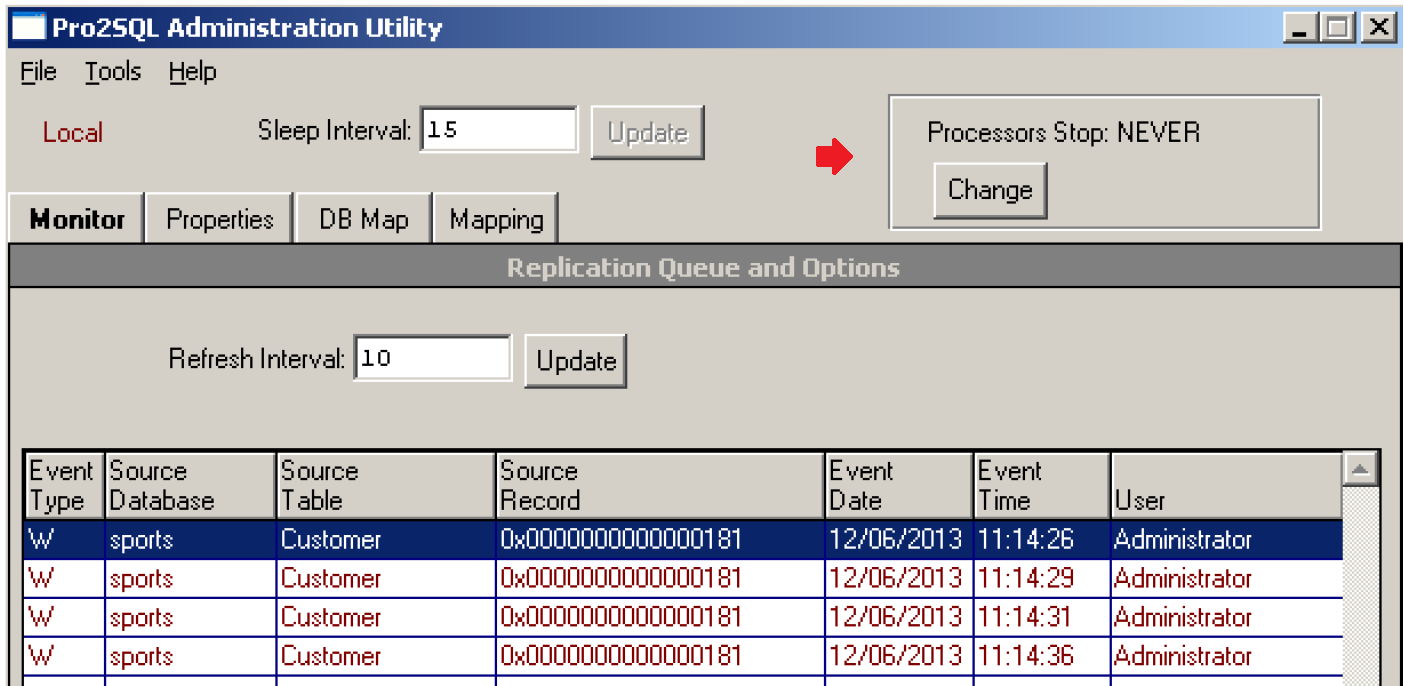Open the Tools menu
The image size is (1404, 686).
pos(112,72)
